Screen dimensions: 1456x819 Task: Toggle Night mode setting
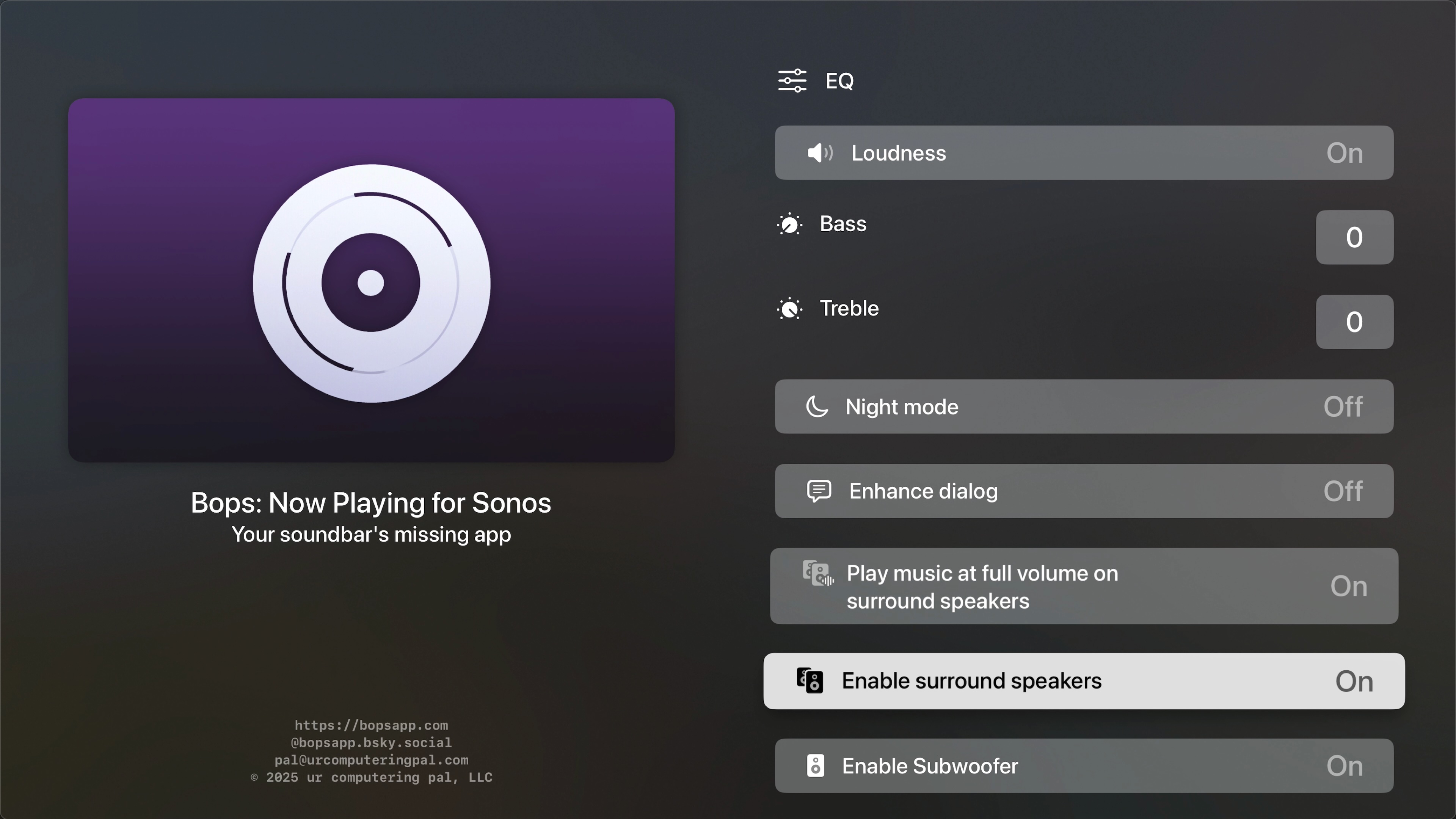[1084, 406]
